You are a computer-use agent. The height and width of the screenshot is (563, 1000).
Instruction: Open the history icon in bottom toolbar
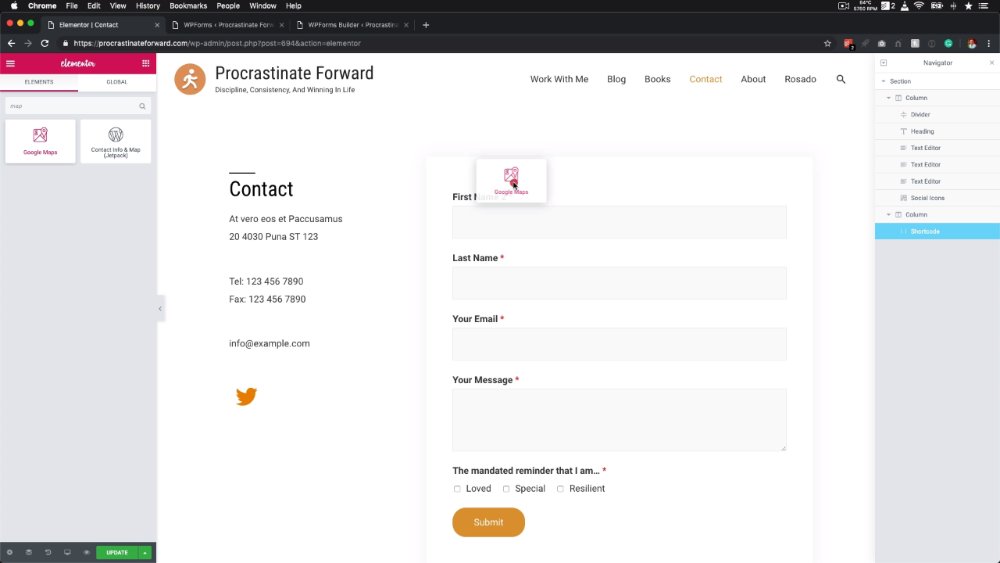pos(48,552)
